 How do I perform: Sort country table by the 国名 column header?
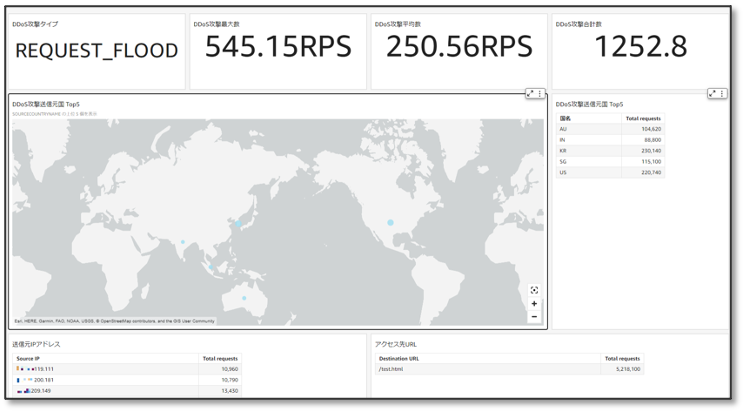566,118
